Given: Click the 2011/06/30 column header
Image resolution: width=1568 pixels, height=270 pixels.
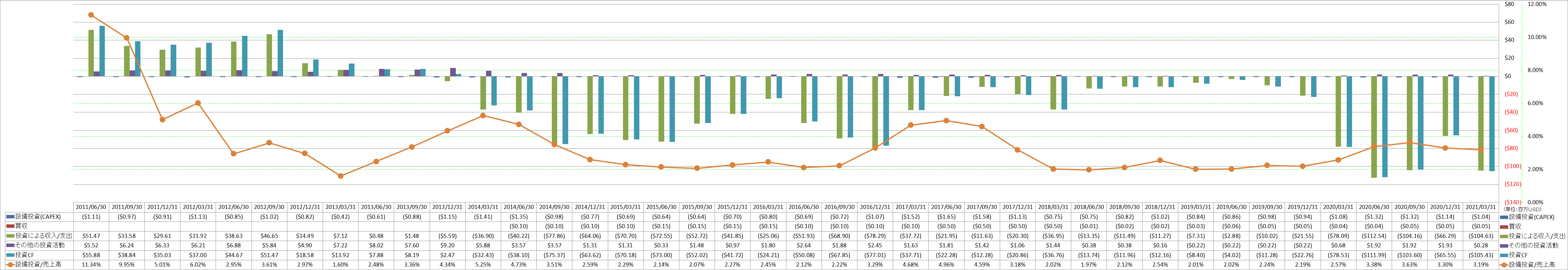Looking at the screenshot, I should point(91,207).
